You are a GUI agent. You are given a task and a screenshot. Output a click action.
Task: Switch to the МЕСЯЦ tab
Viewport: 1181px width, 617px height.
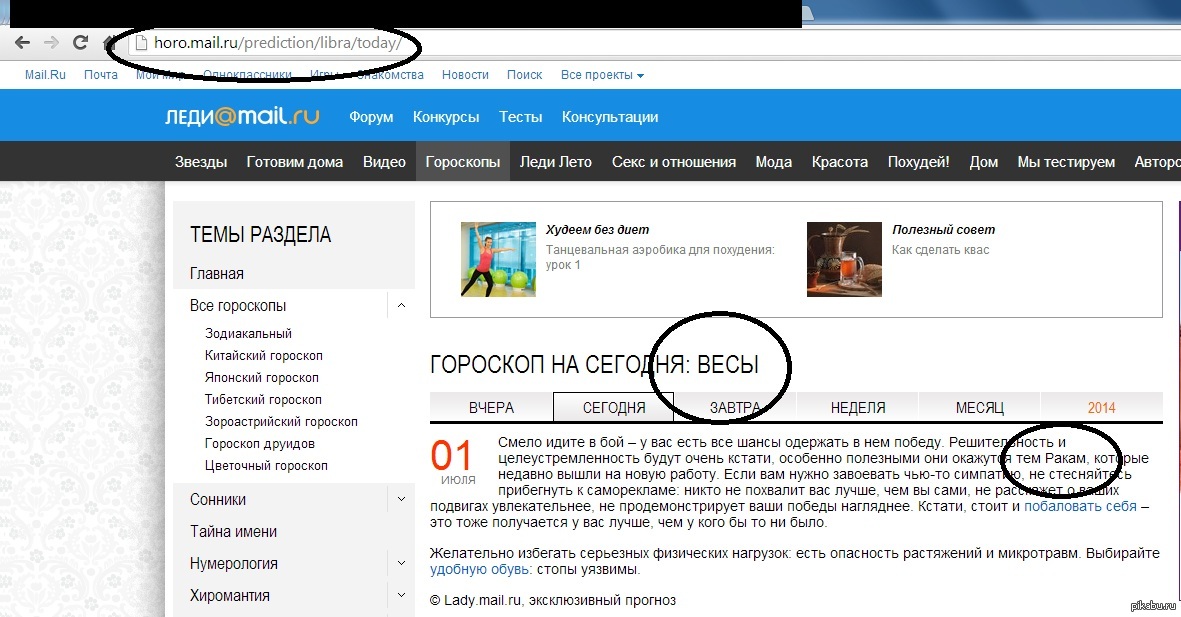[x=980, y=408]
